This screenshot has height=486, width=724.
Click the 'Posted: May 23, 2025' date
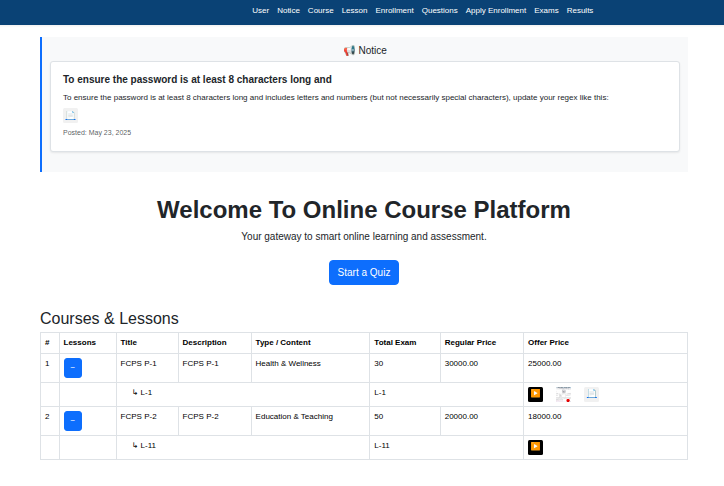[x=97, y=132]
